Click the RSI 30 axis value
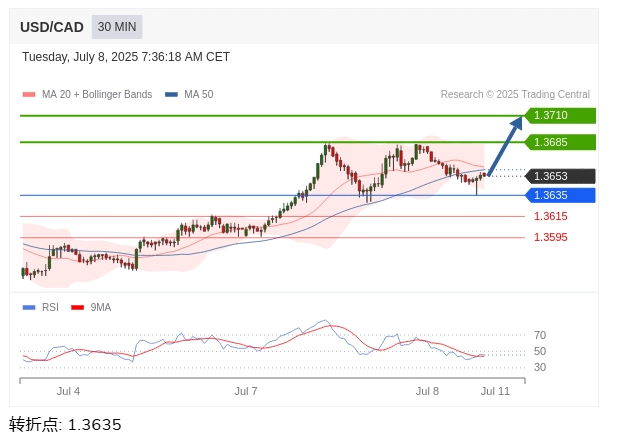This screenshot has height=441, width=636. 540,368
